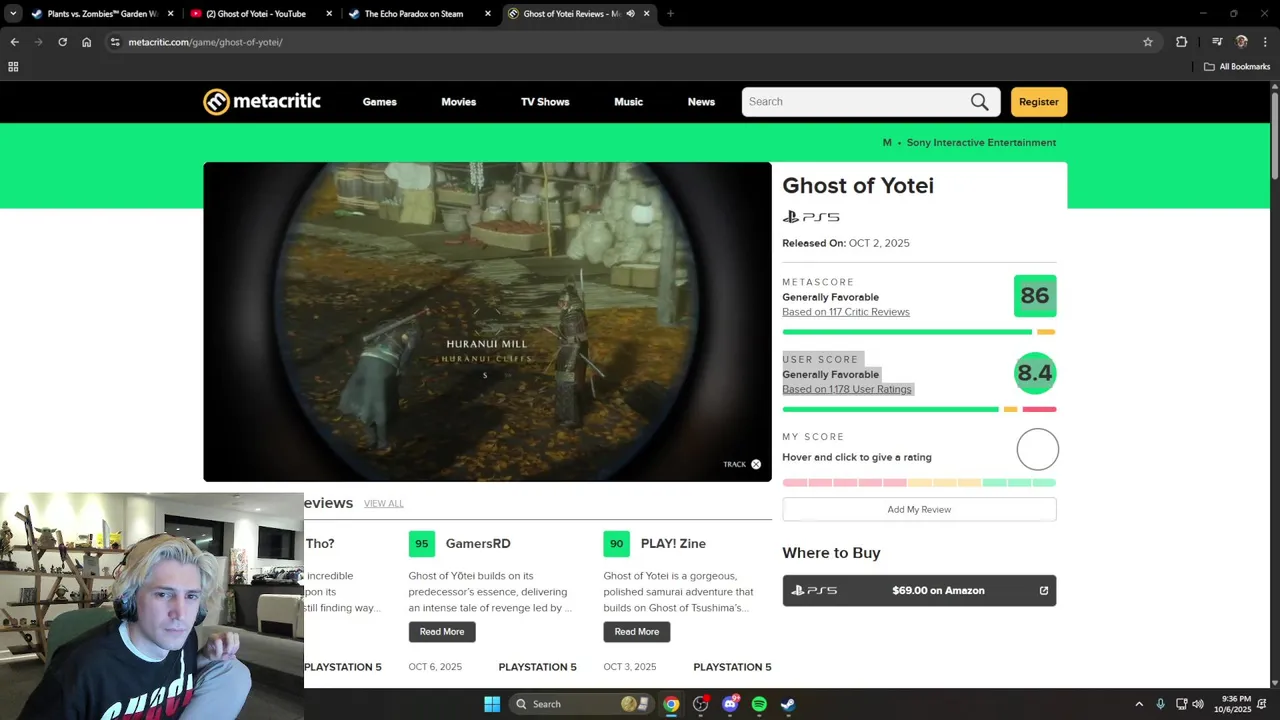The width and height of the screenshot is (1280, 720).
Task: Open the media control icon in toolbar
Action: point(1217,42)
